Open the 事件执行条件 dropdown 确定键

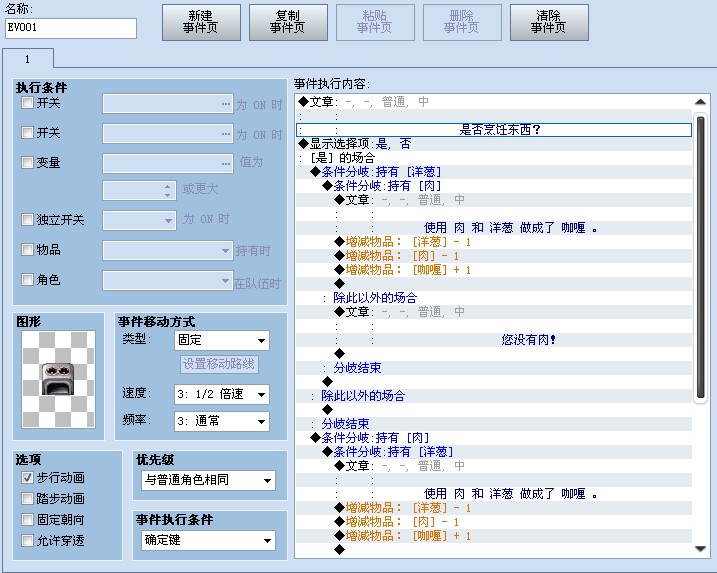[209, 541]
